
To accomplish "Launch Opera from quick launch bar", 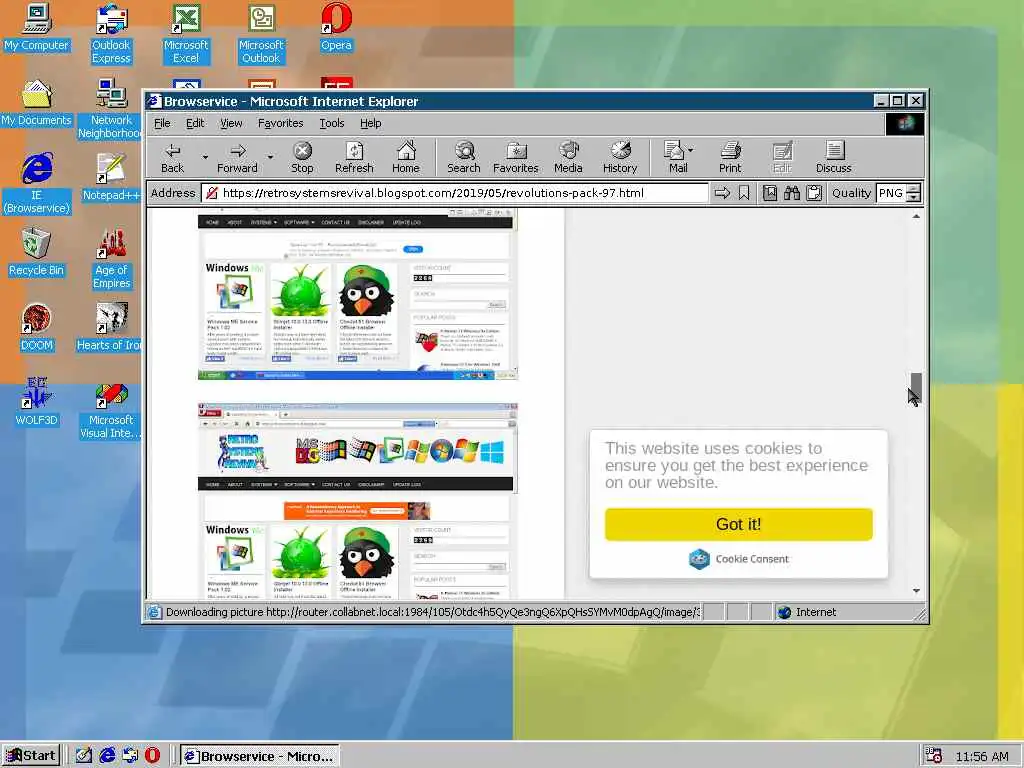I will 152,756.
